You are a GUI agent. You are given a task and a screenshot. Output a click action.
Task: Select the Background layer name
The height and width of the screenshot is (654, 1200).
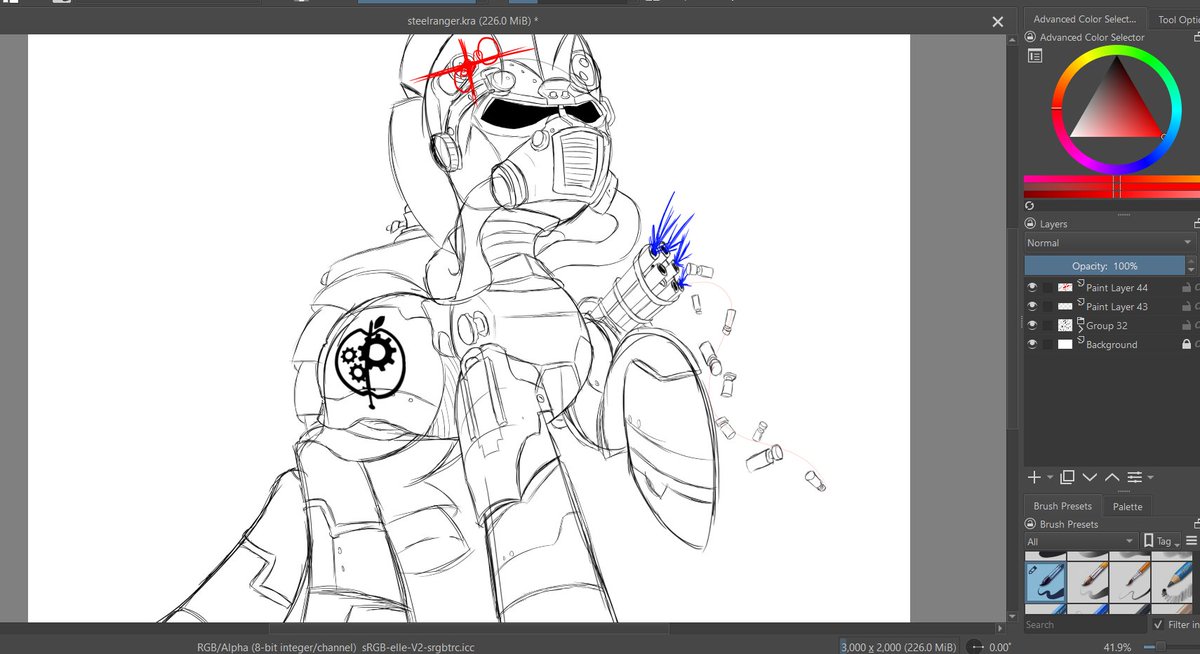pos(1112,345)
